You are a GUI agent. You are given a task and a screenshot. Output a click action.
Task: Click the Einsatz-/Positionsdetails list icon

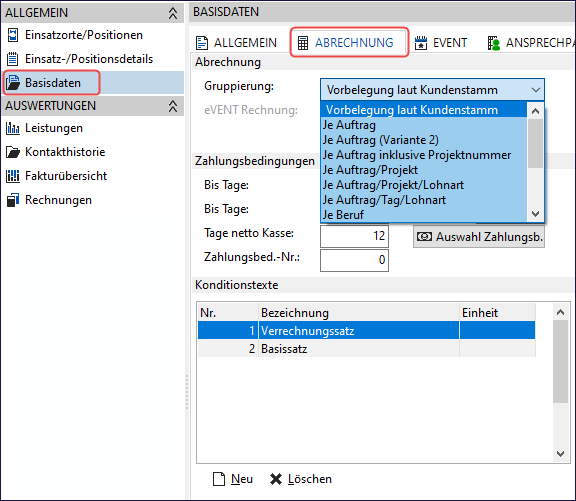tap(13, 59)
